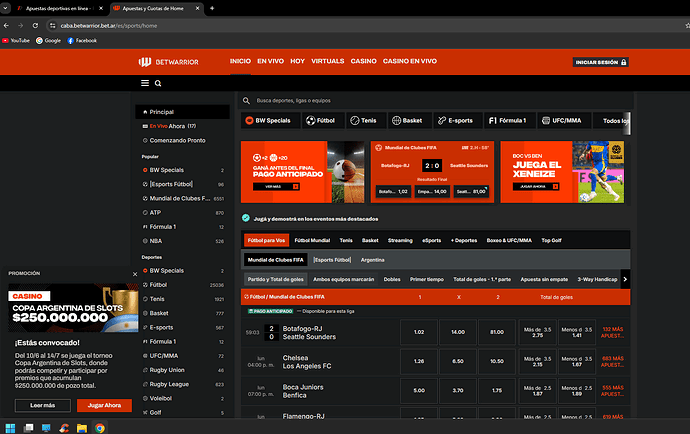Image resolution: width=690 pixels, height=434 pixels.
Task: Bet 6.50 draw Chelsea vs Los Angeles FC
Action: pos(458,361)
